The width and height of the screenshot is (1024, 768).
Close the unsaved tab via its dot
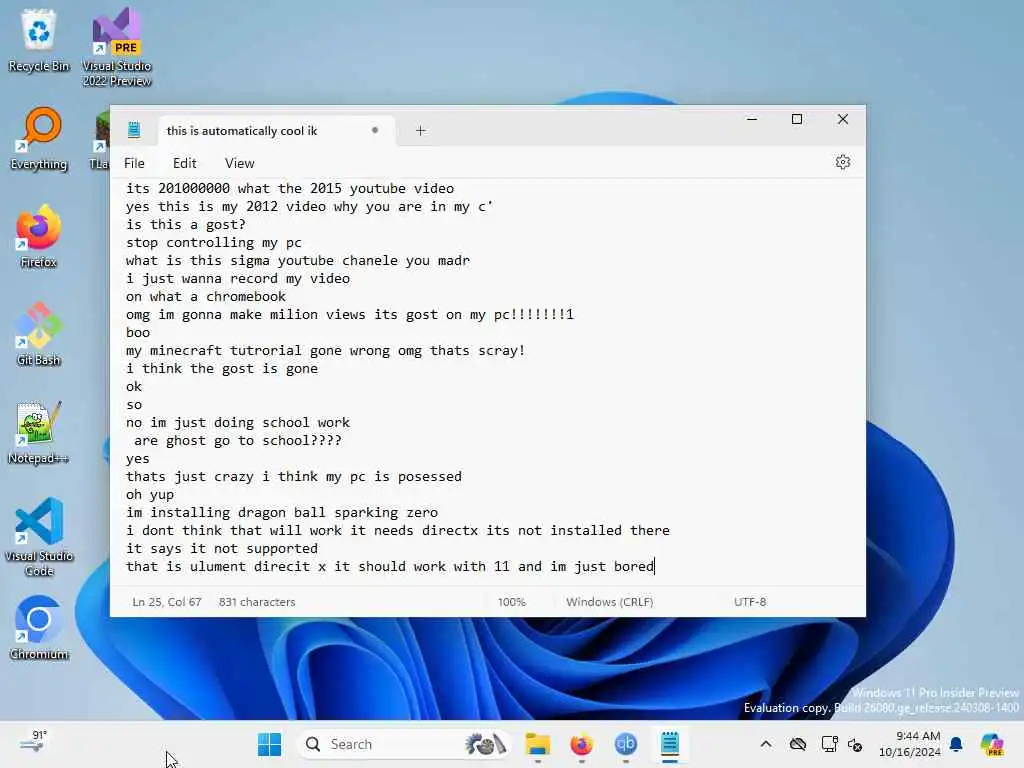tap(375, 130)
